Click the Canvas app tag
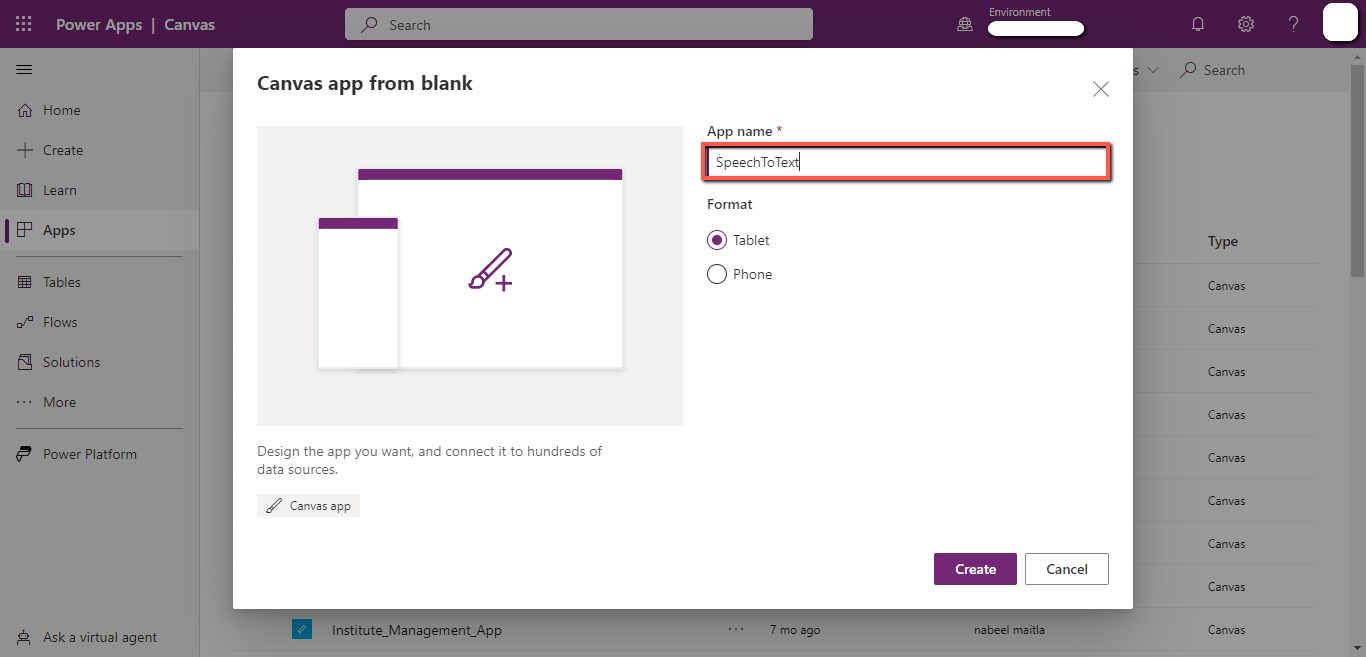This screenshot has width=1366, height=657. (308, 506)
